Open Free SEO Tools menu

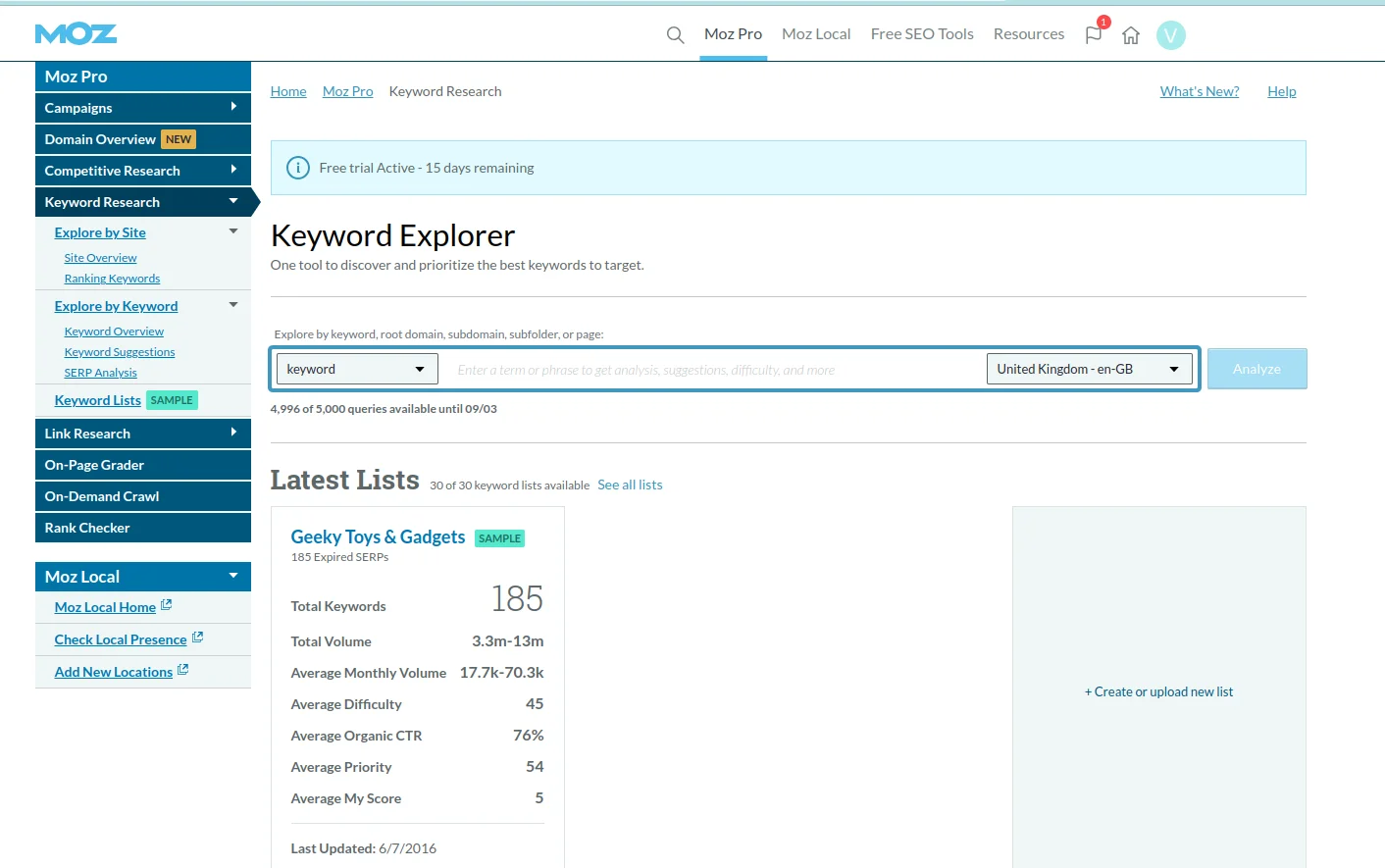point(922,34)
